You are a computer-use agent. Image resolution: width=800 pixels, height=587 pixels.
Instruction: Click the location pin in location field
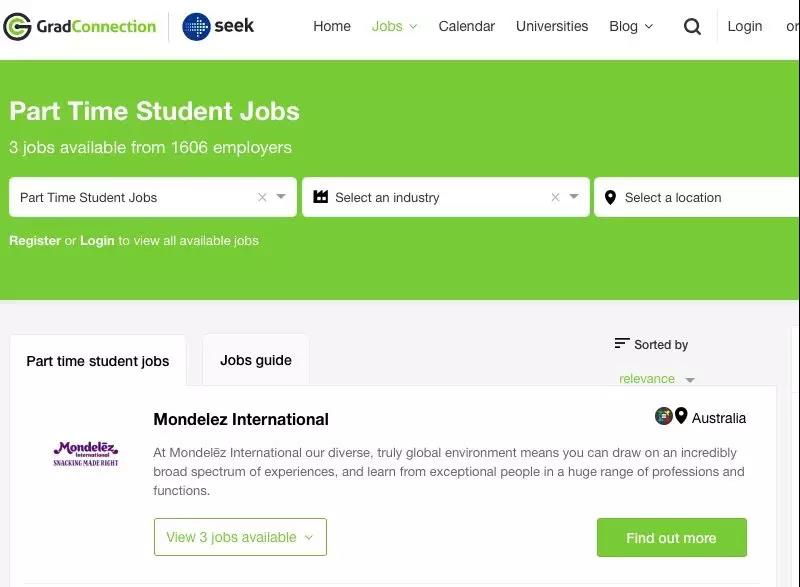click(x=610, y=197)
